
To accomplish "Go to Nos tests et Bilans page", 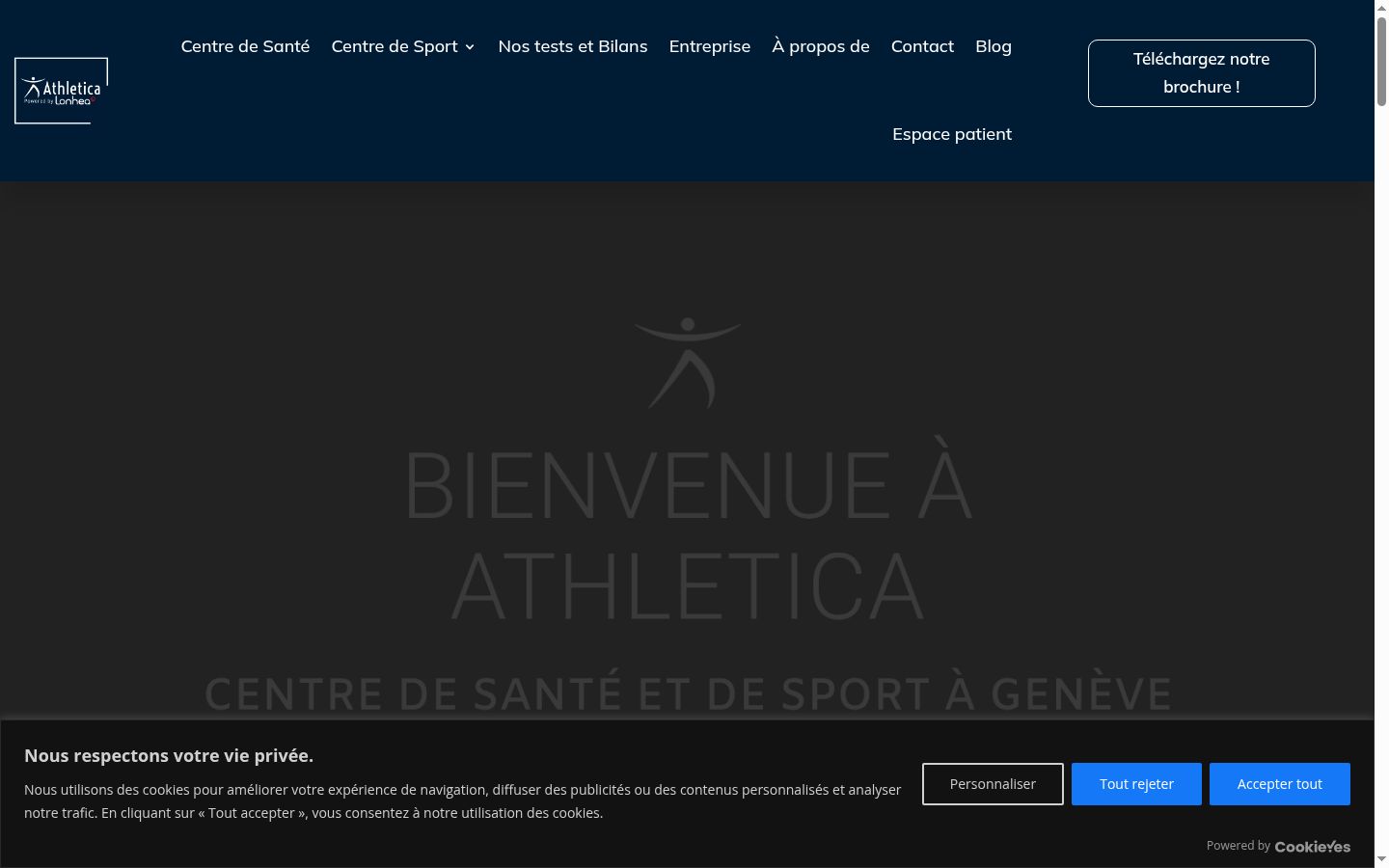I will click(573, 46).
